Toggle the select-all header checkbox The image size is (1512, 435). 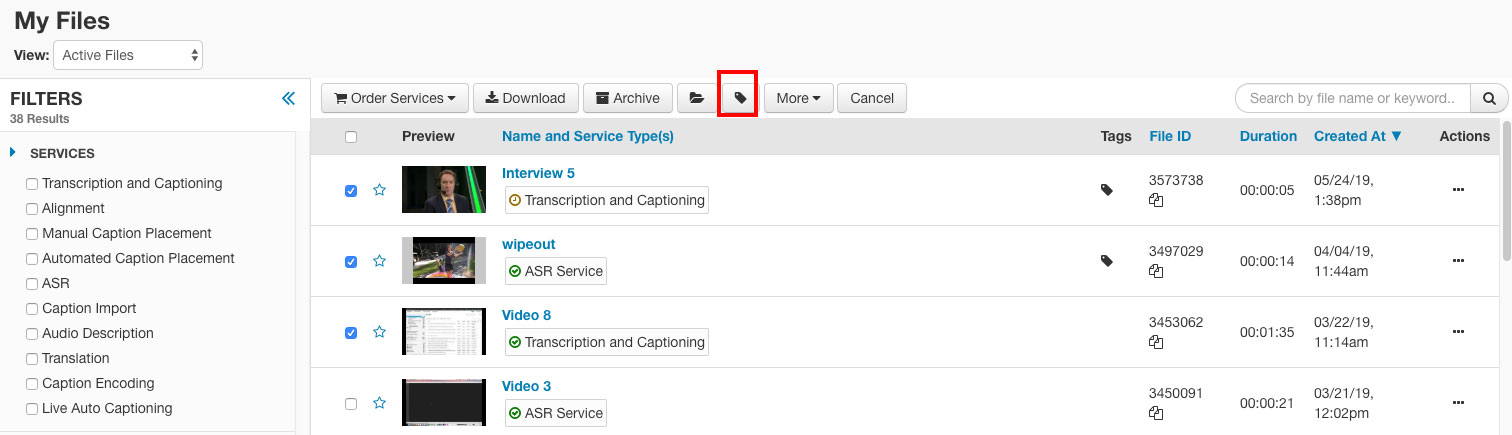pyautogui.click(x=351, y=137)
